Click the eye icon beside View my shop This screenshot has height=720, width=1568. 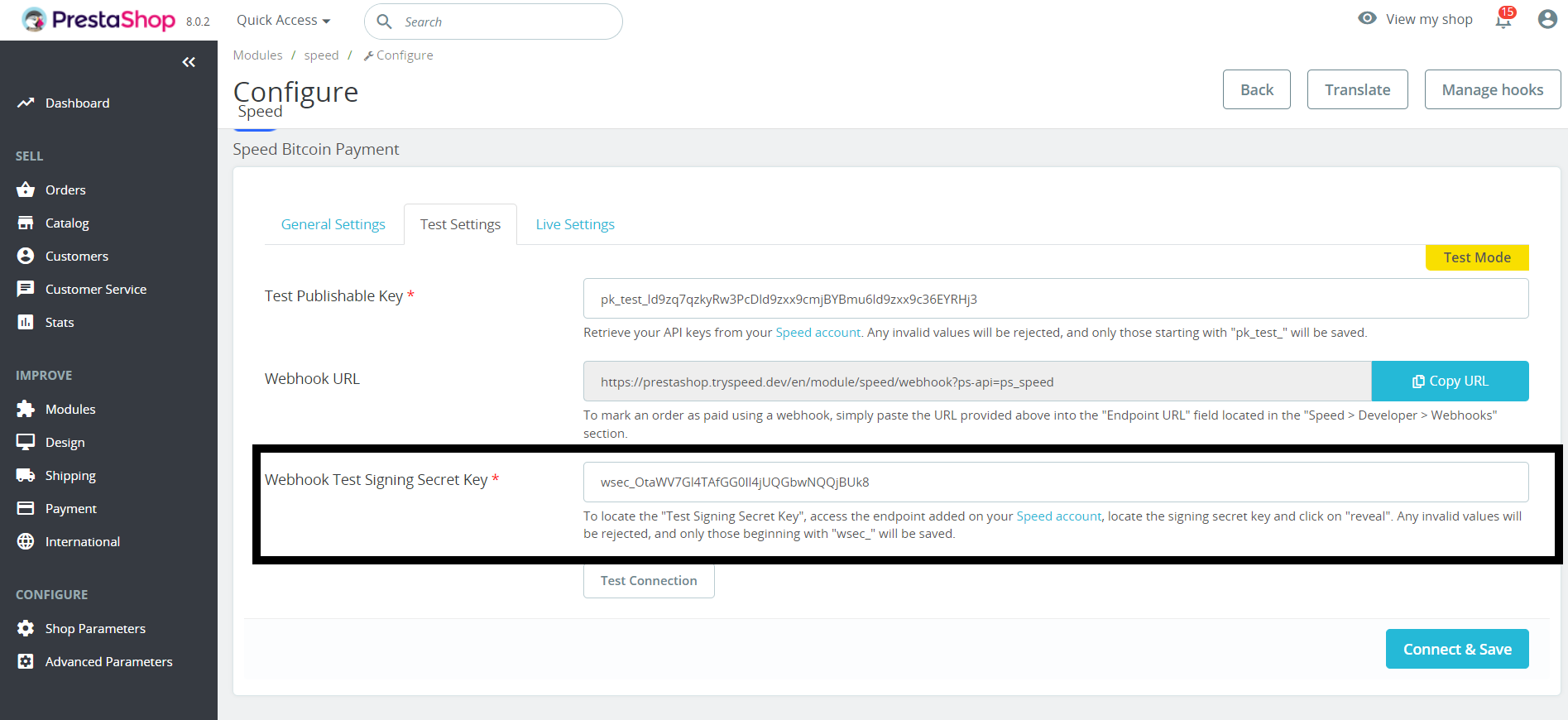tap(1367, 18)
